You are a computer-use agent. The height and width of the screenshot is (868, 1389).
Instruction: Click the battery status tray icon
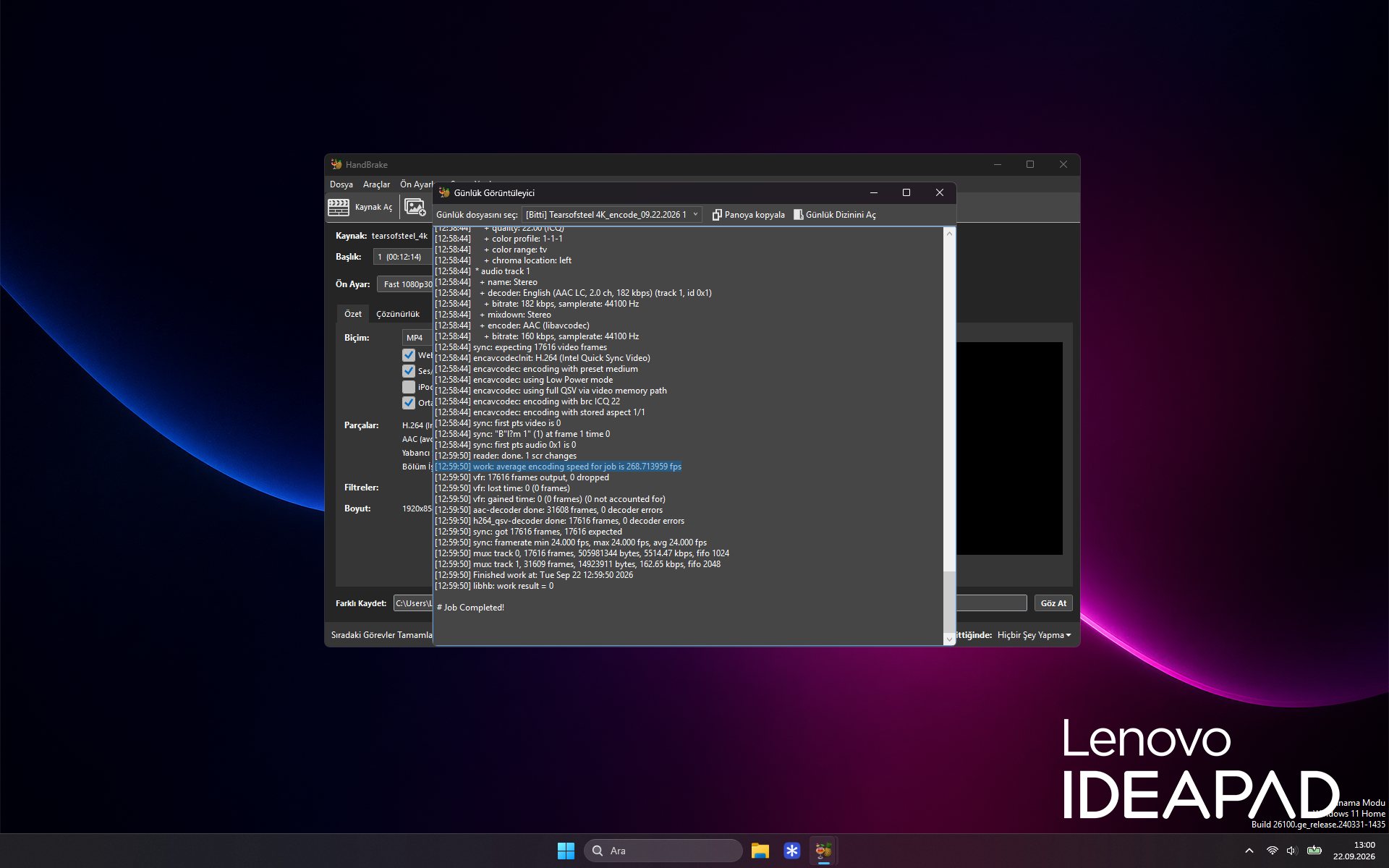tap(1314, 851)
